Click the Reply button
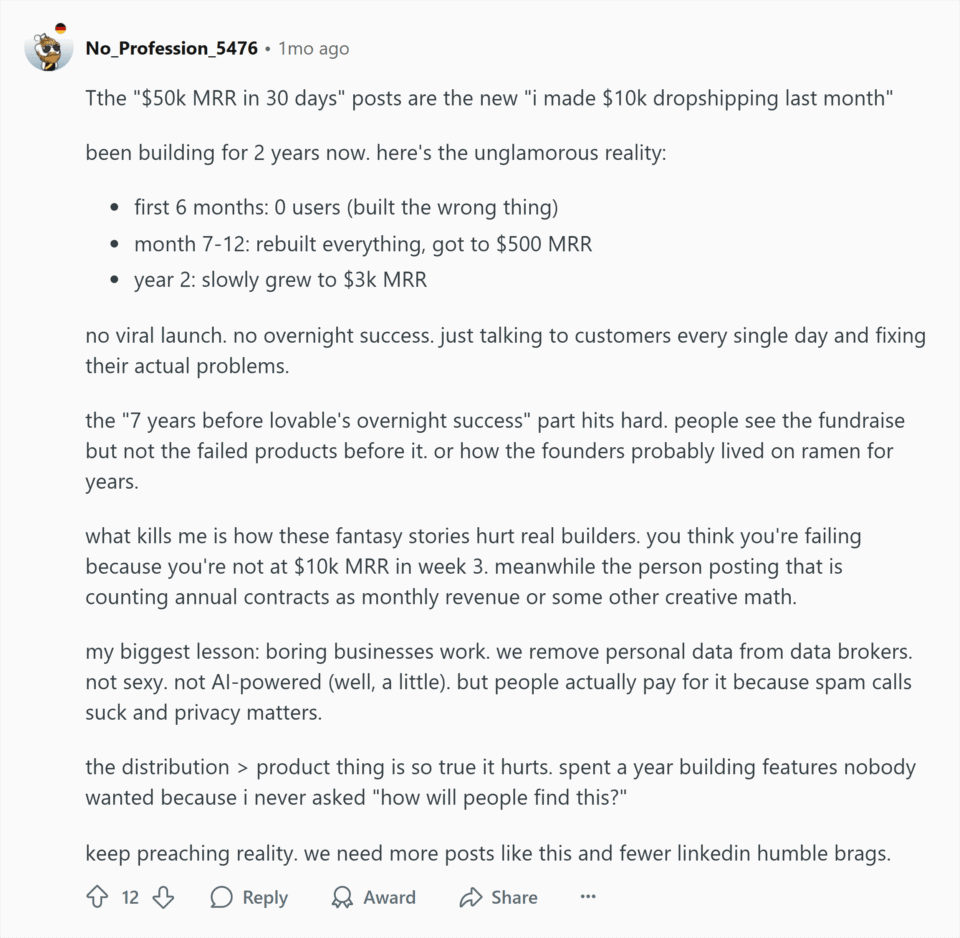The width and height of the screenshot is (960, 938). [248, 897]
